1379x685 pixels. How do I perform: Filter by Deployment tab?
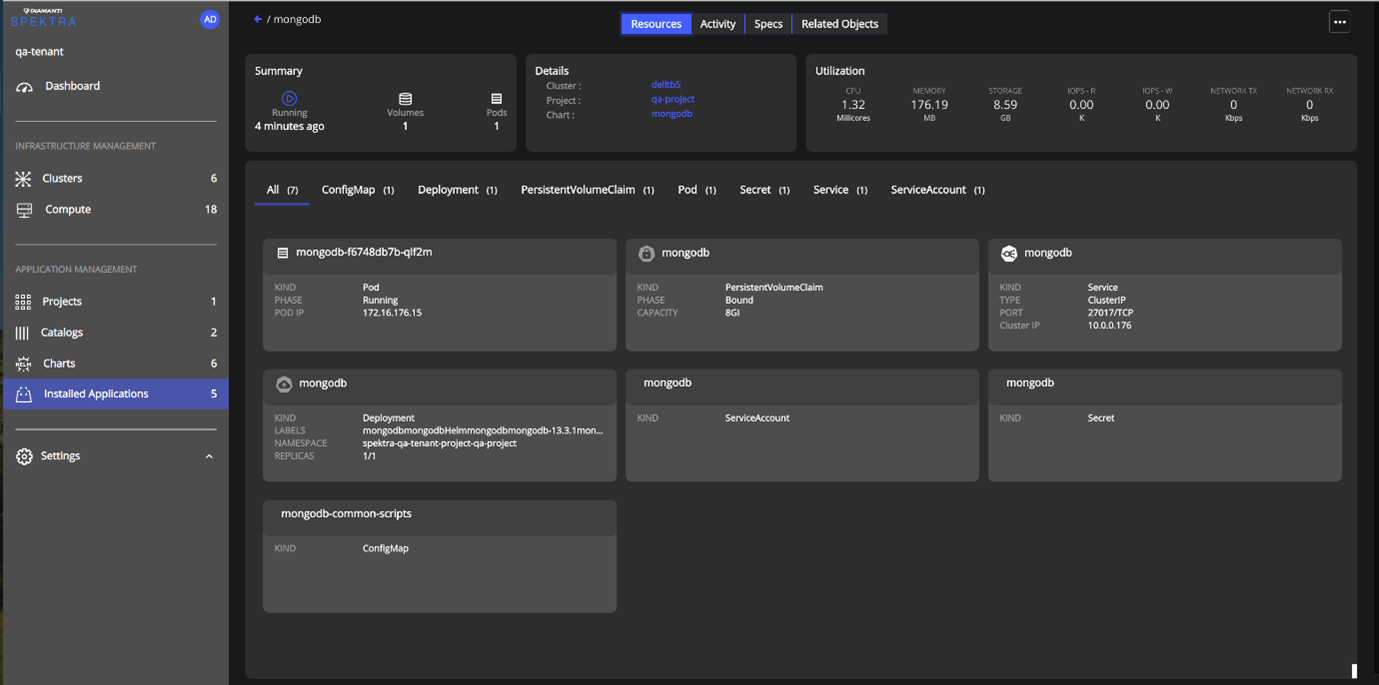(457, 190)
